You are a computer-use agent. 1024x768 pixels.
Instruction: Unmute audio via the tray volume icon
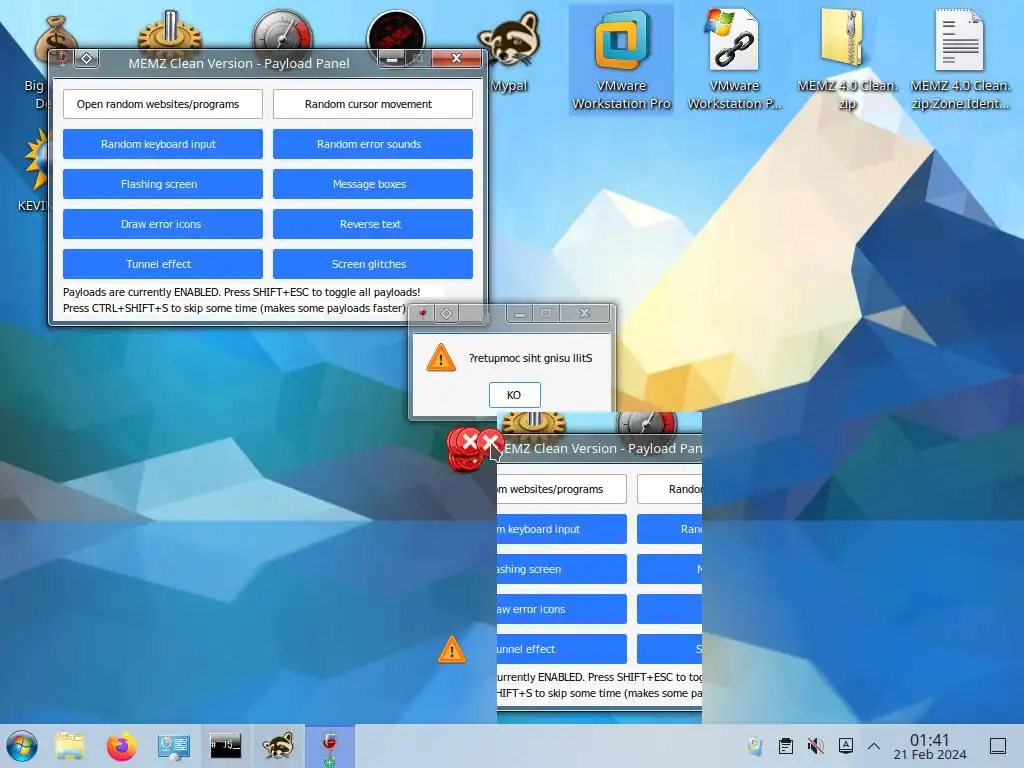click(x=816, y=746)
